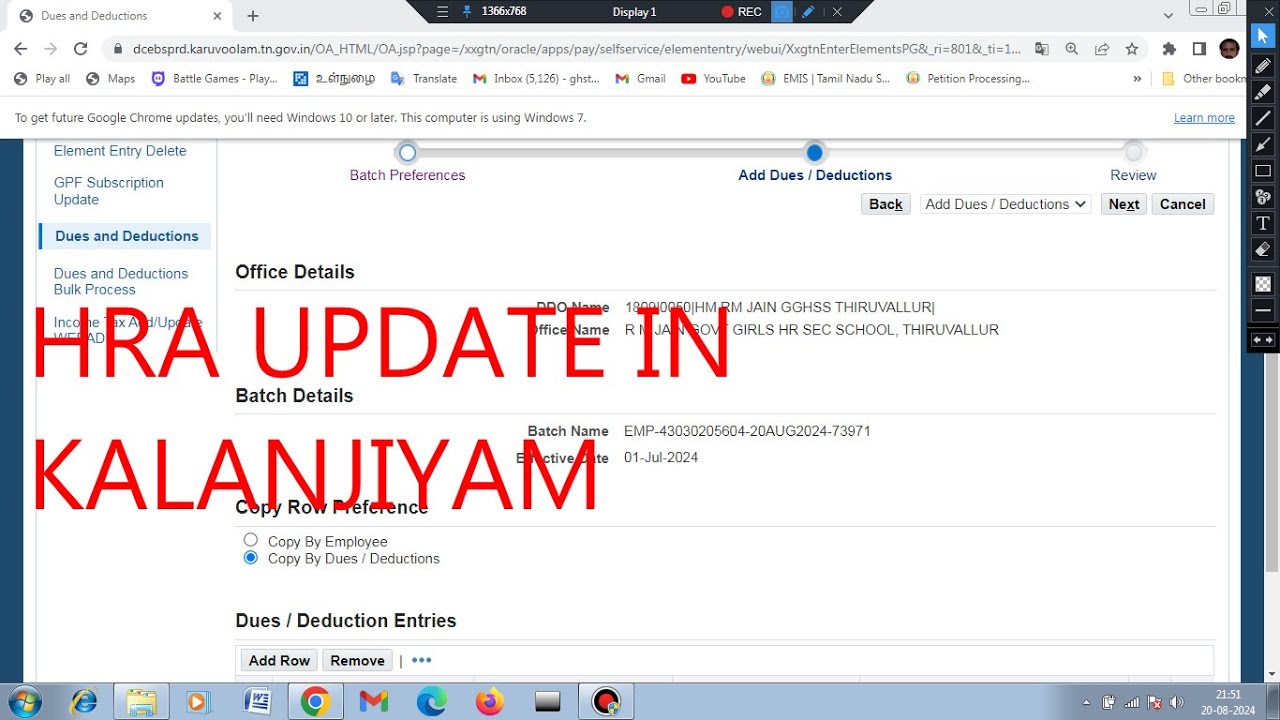The height and width of the screenshot is (720, 1280).
Task: Select the rectangle shape tool
Action: (1263, 171)
